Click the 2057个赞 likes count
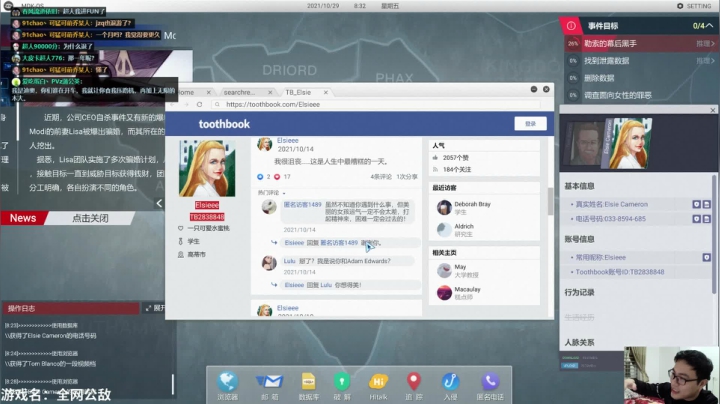Screen dimensions: 720x404 pyautogui.click(x=456, y=157)
